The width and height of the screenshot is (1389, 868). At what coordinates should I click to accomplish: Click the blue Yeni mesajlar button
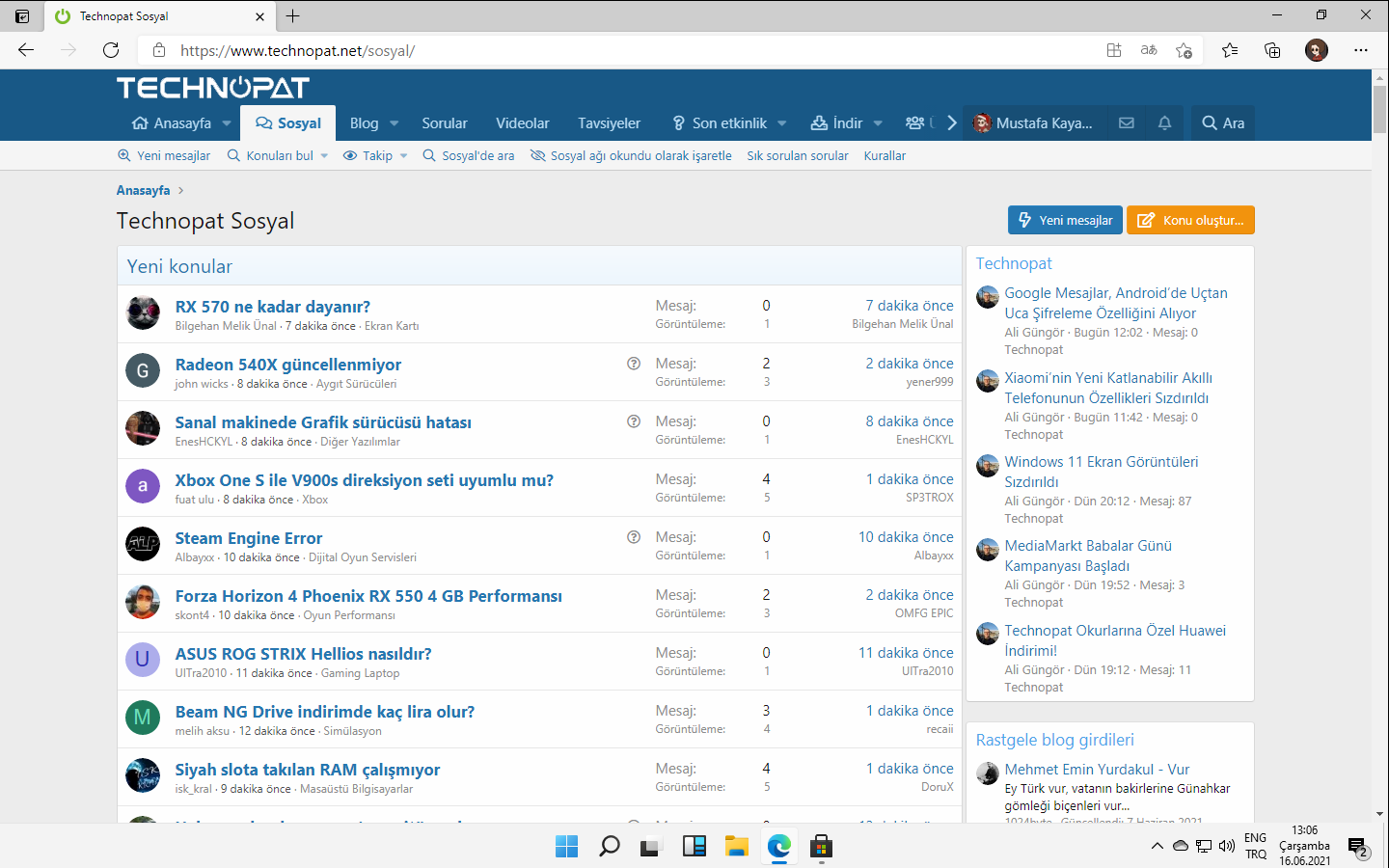point(1065,220)
